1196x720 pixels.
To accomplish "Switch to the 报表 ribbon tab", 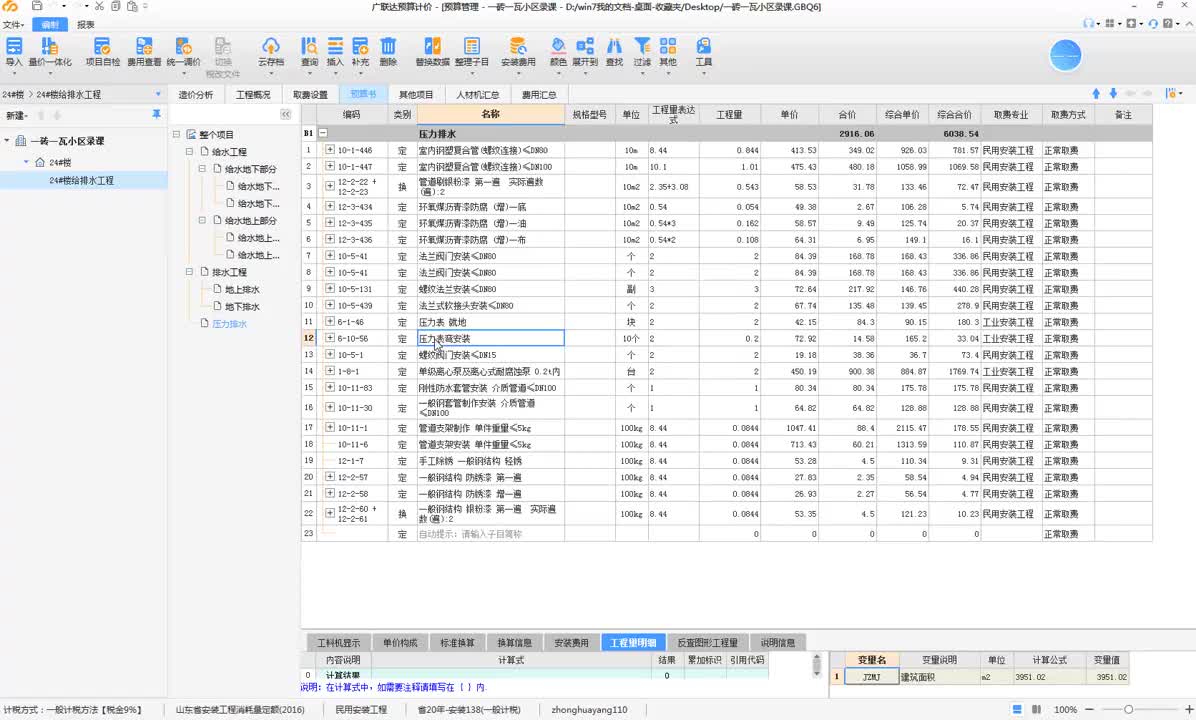I will 85,24.
